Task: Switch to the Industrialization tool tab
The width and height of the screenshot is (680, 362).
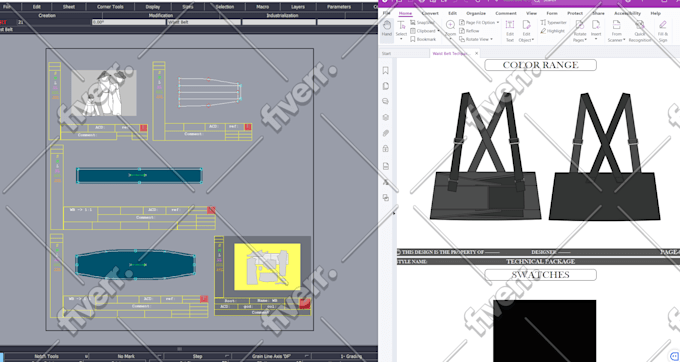Action: (282, 16)
